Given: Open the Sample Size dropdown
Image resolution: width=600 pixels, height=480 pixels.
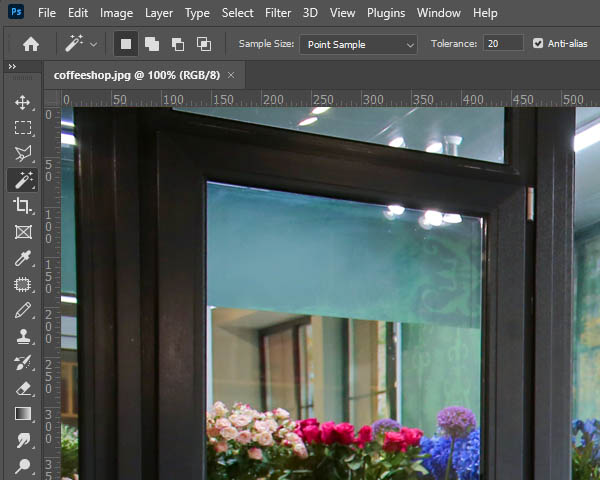Looking at the screenshot, I should [358, 44].
